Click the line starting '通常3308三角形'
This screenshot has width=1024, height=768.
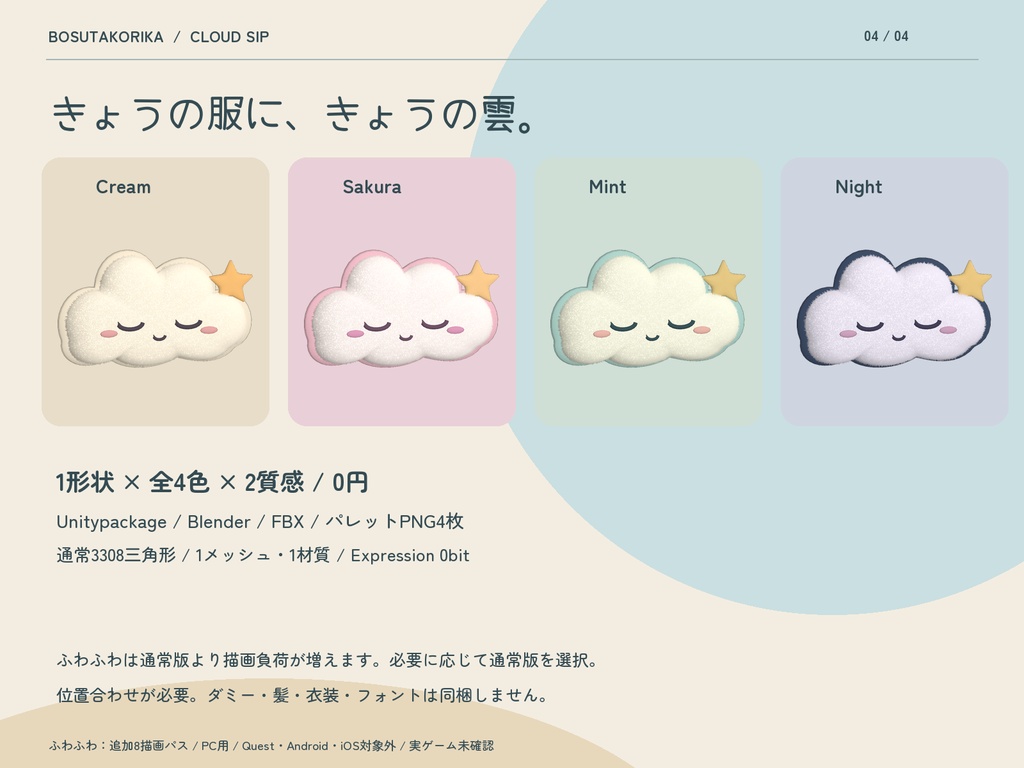(x=263, y=556)
